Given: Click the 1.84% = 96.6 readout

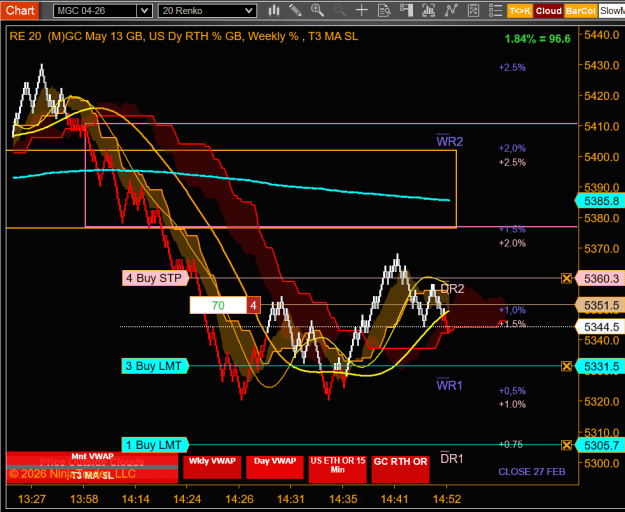Looking at the screenshot, I should coord(537,39).
